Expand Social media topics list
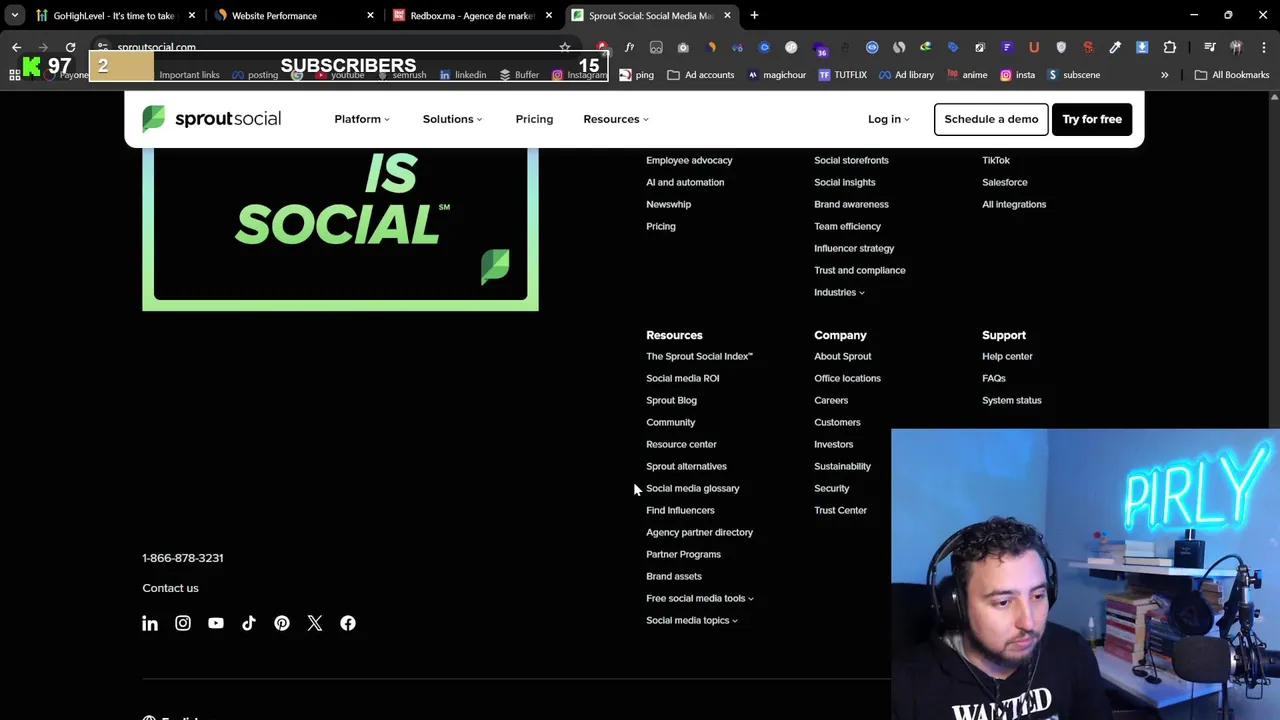1280x720 pixels. pyautogui.click(x=692, y=620)
